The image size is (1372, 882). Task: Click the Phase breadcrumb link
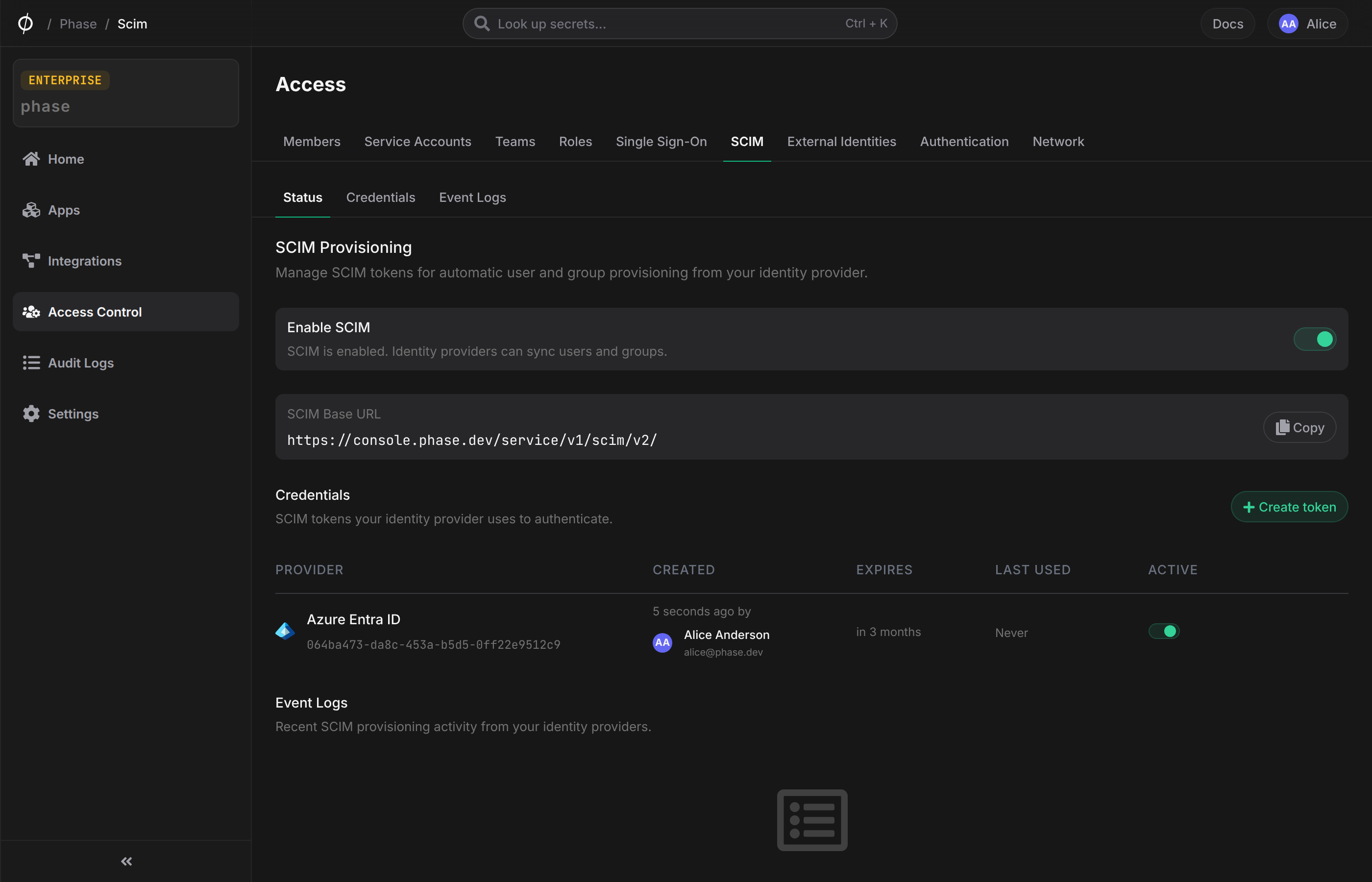(78, 24)
